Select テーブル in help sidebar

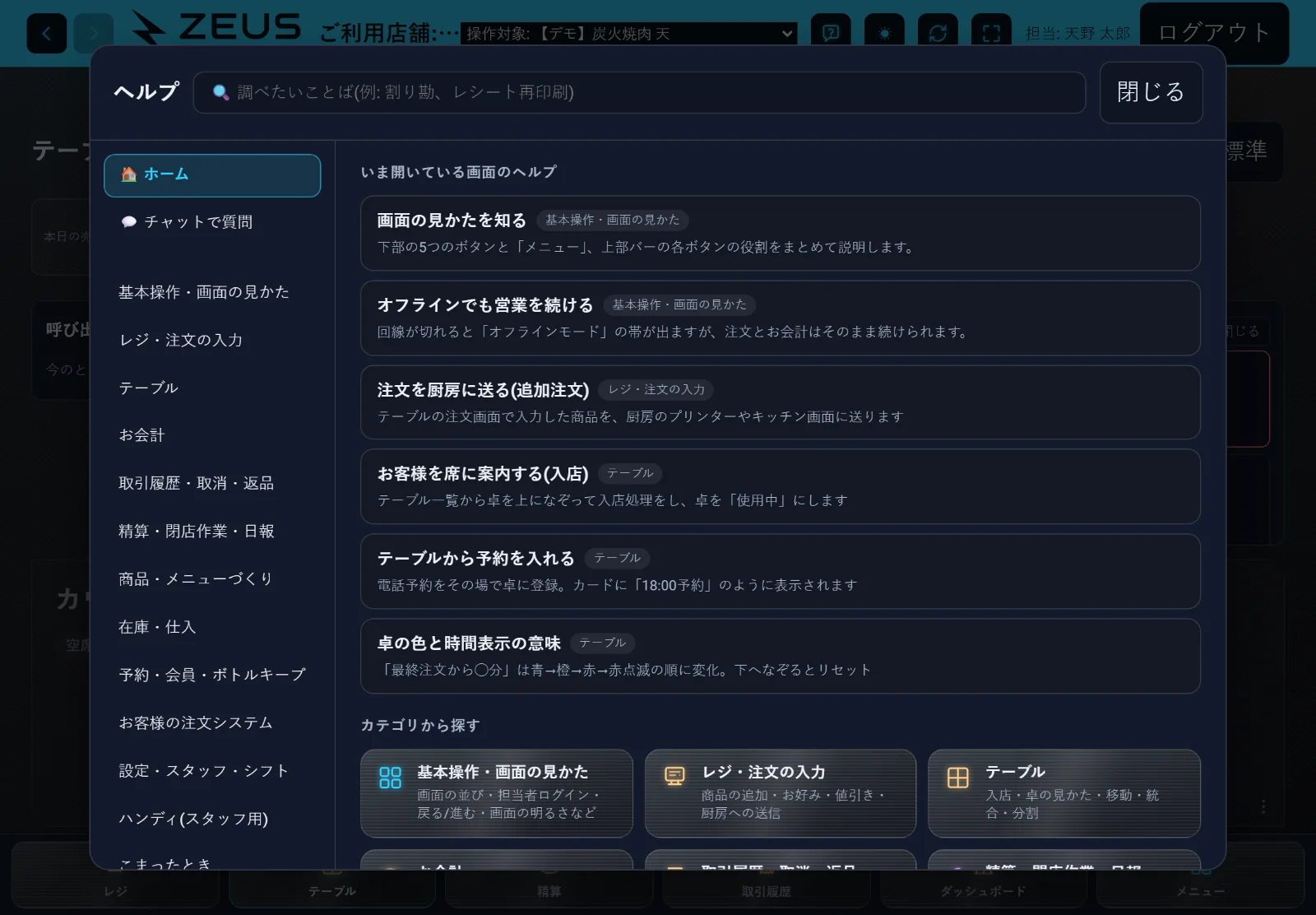click(212, 388)
